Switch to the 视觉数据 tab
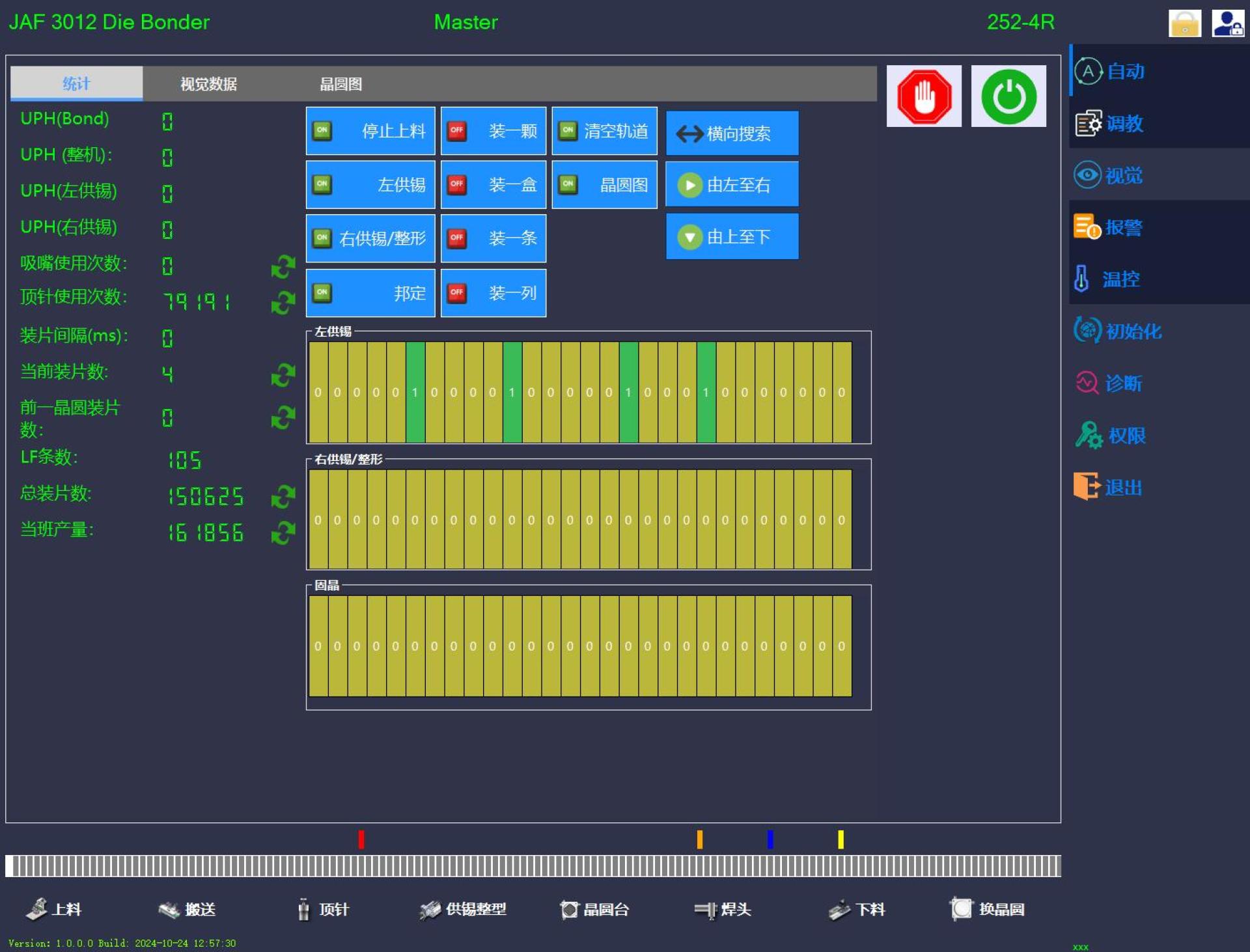Image resolution: width=1250 pixels, height=952 pixels. click(208, 84)
